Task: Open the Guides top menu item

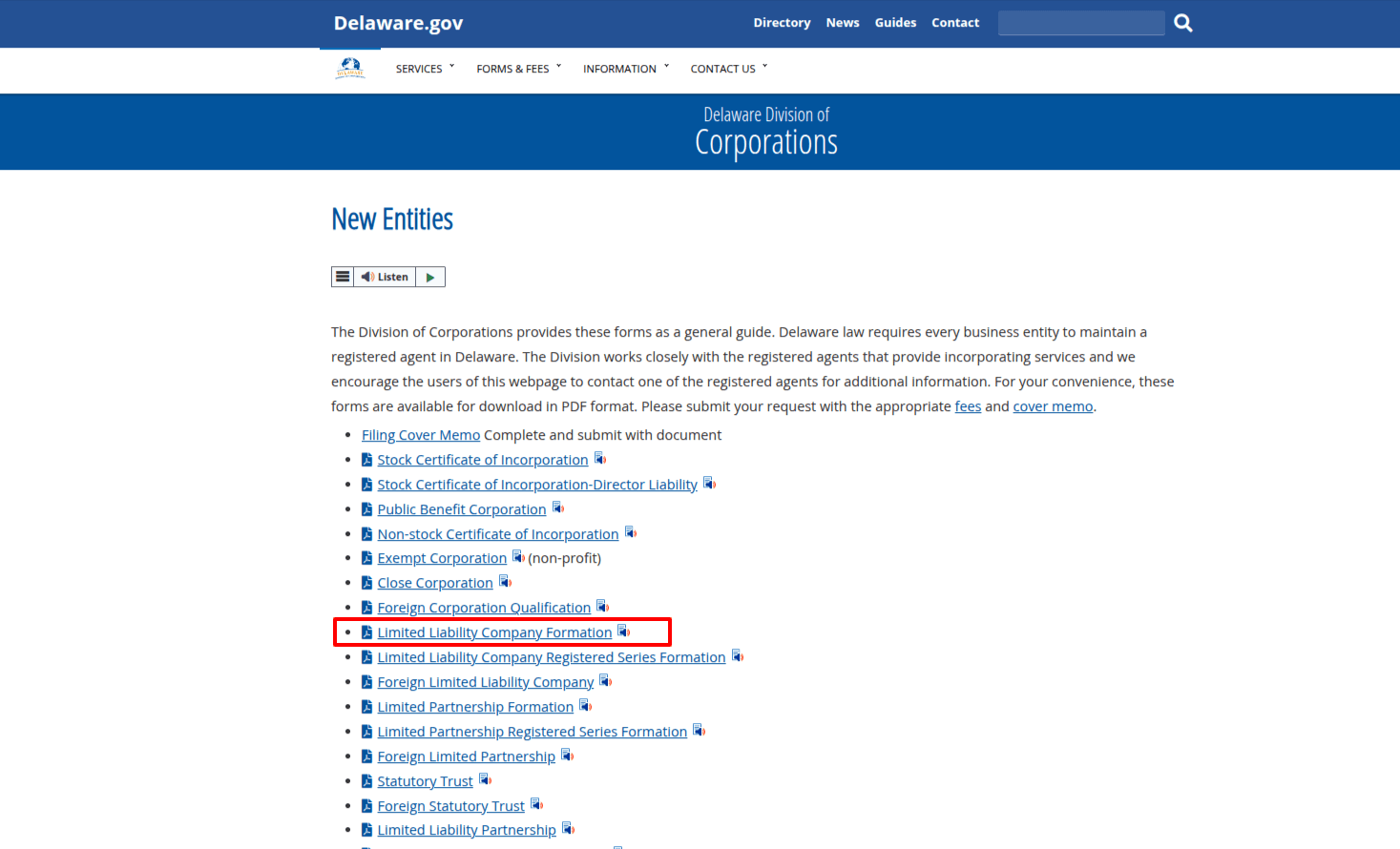Action: pyautogui.click(x=895, y=23)
